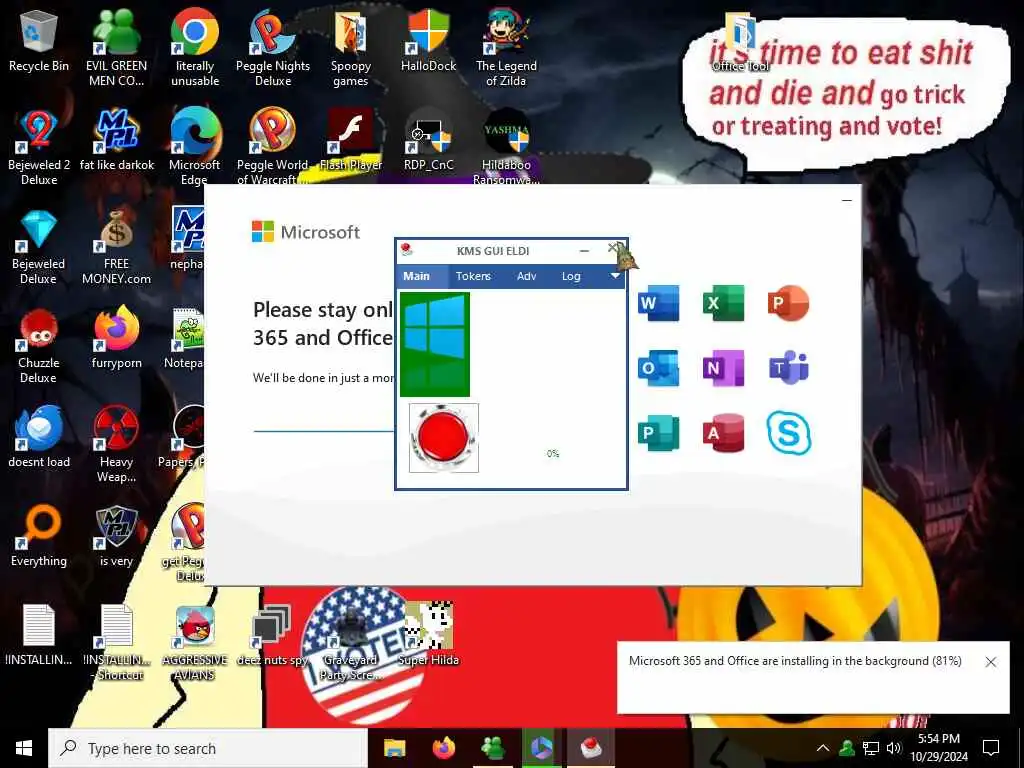
Task: Expand the KMS GUI tab dropdown arrow
Action: point(615,276)
